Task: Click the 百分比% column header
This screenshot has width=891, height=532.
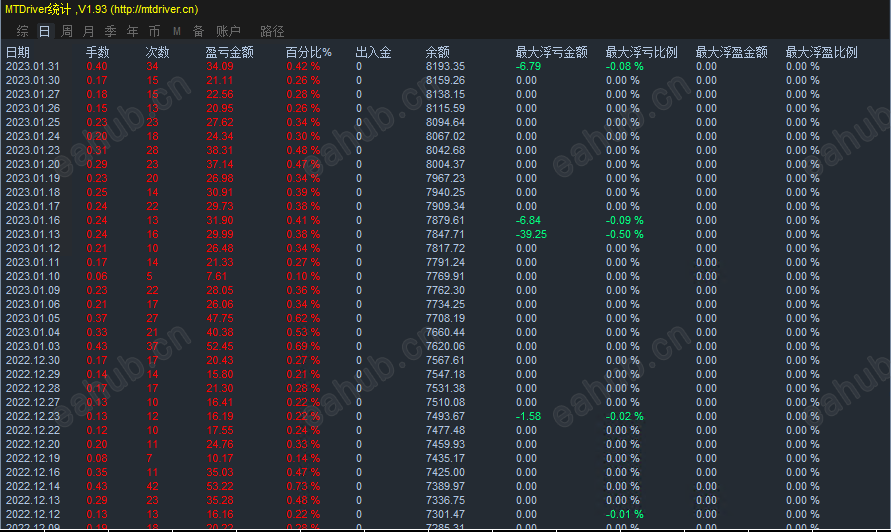Action: pos(309,52)
